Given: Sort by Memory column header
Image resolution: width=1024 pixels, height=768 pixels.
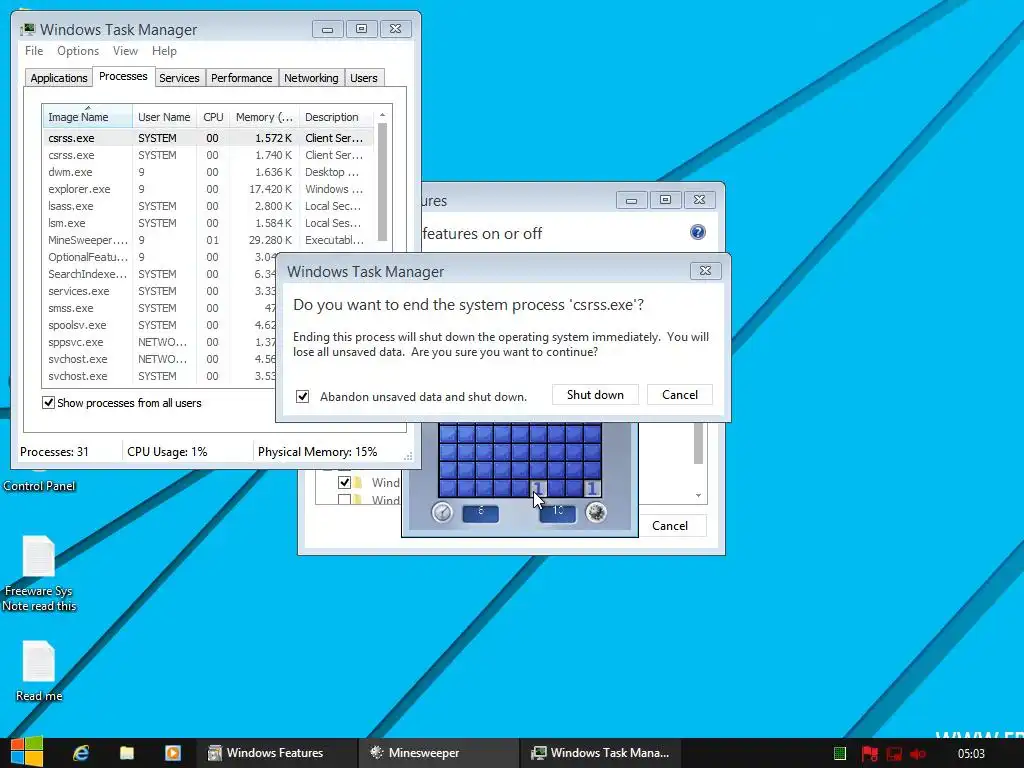Looking at the screenshot, I should (x=264, y=117).
